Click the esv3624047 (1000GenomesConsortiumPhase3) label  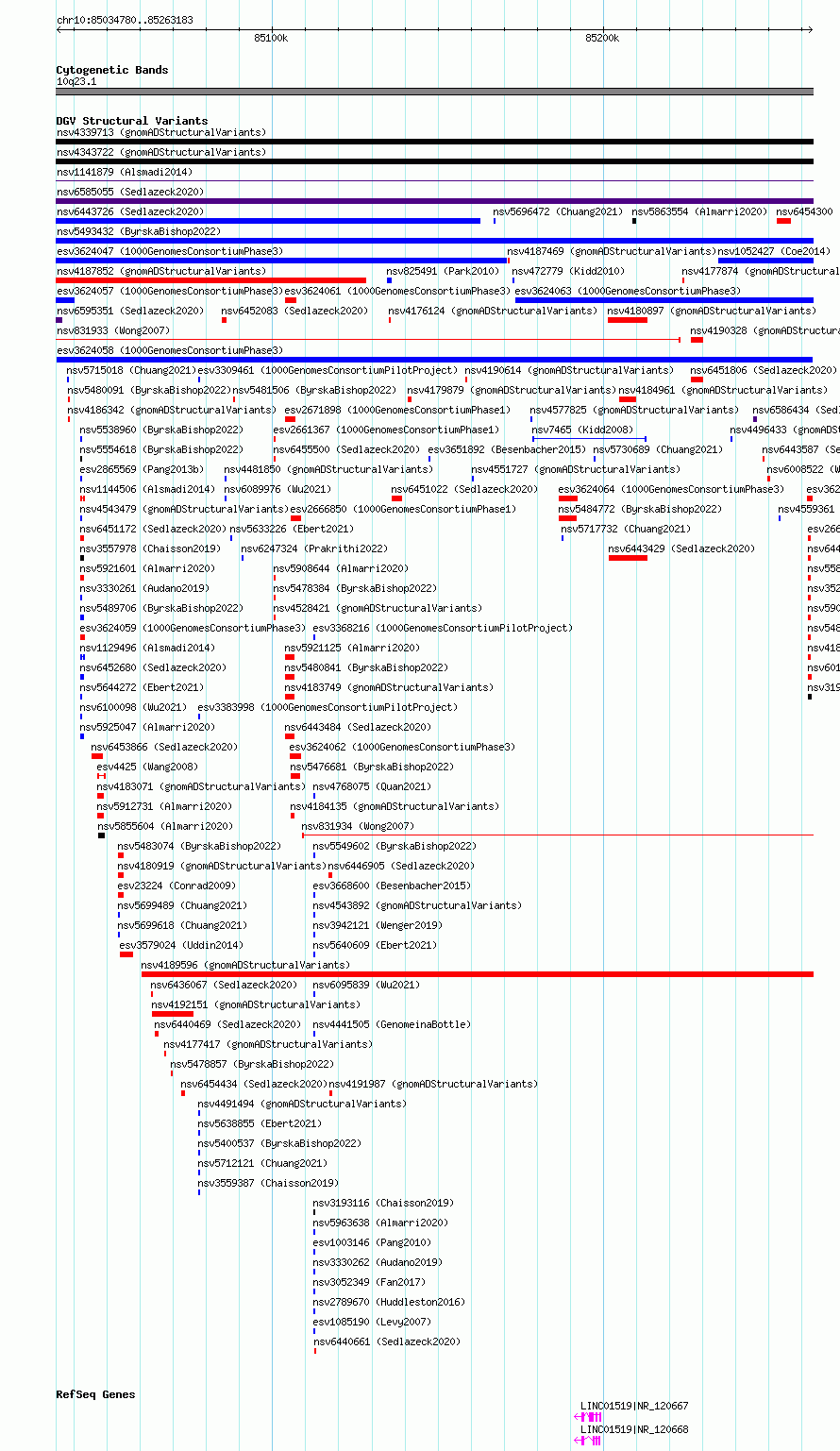[170, 252]
